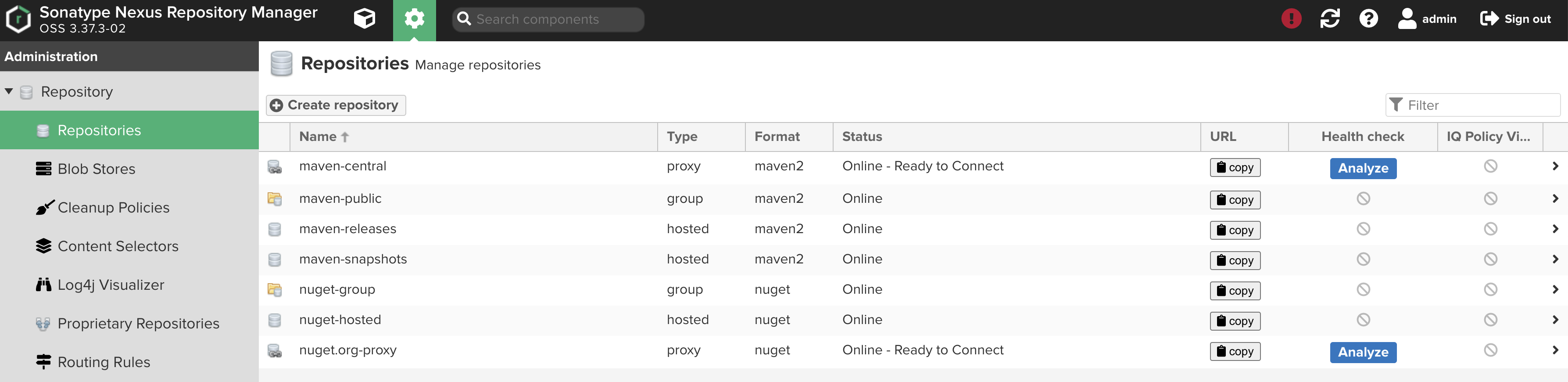Open nuget-group row chevron
The image size is (1568, 382).
point(1555,289)
